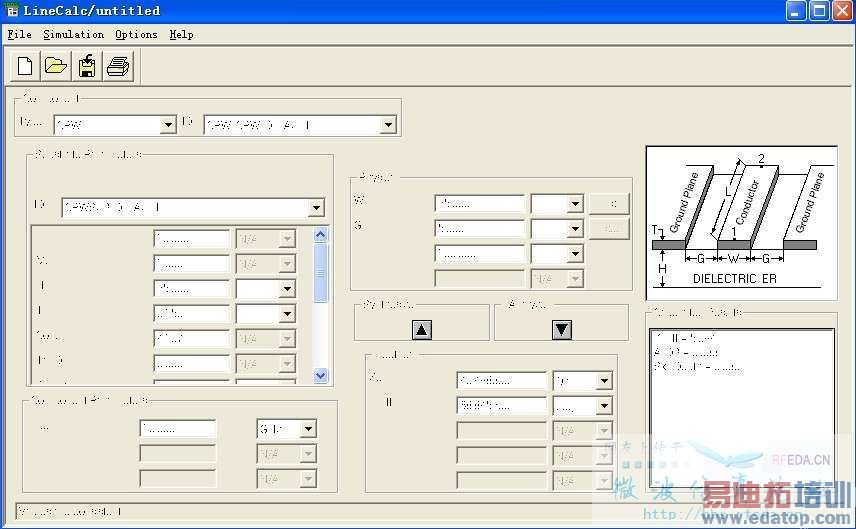856x529 pixels.
Task: Open the frequency units dropdown showing GHz
Action: (308, 429)
